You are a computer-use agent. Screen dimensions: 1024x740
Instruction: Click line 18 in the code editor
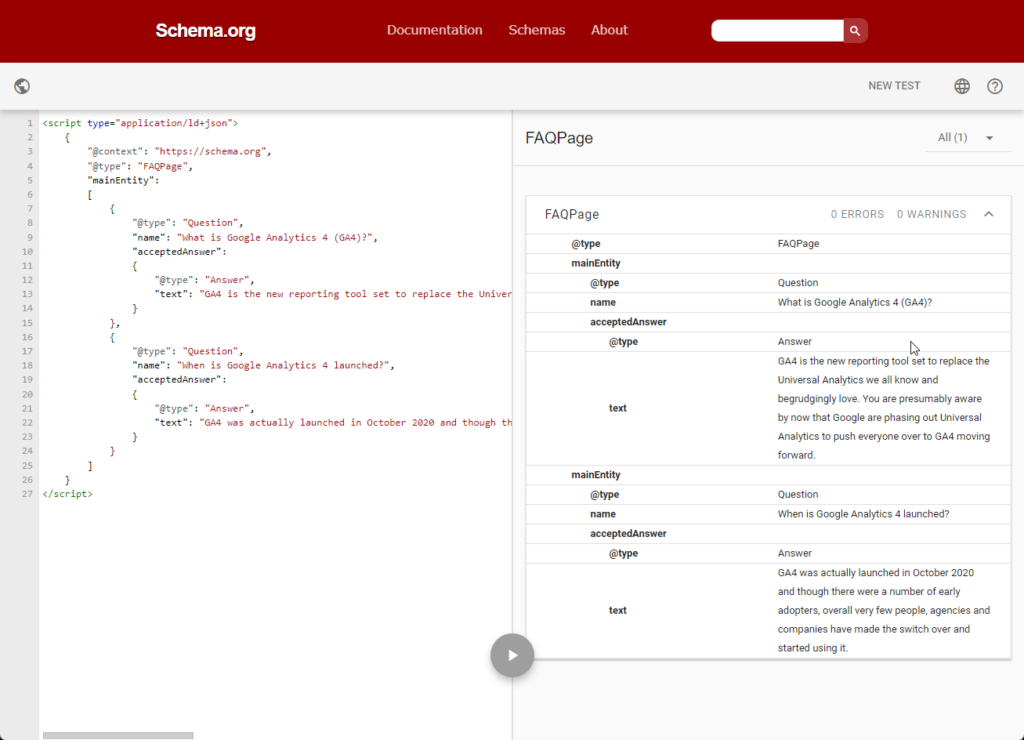263,366
